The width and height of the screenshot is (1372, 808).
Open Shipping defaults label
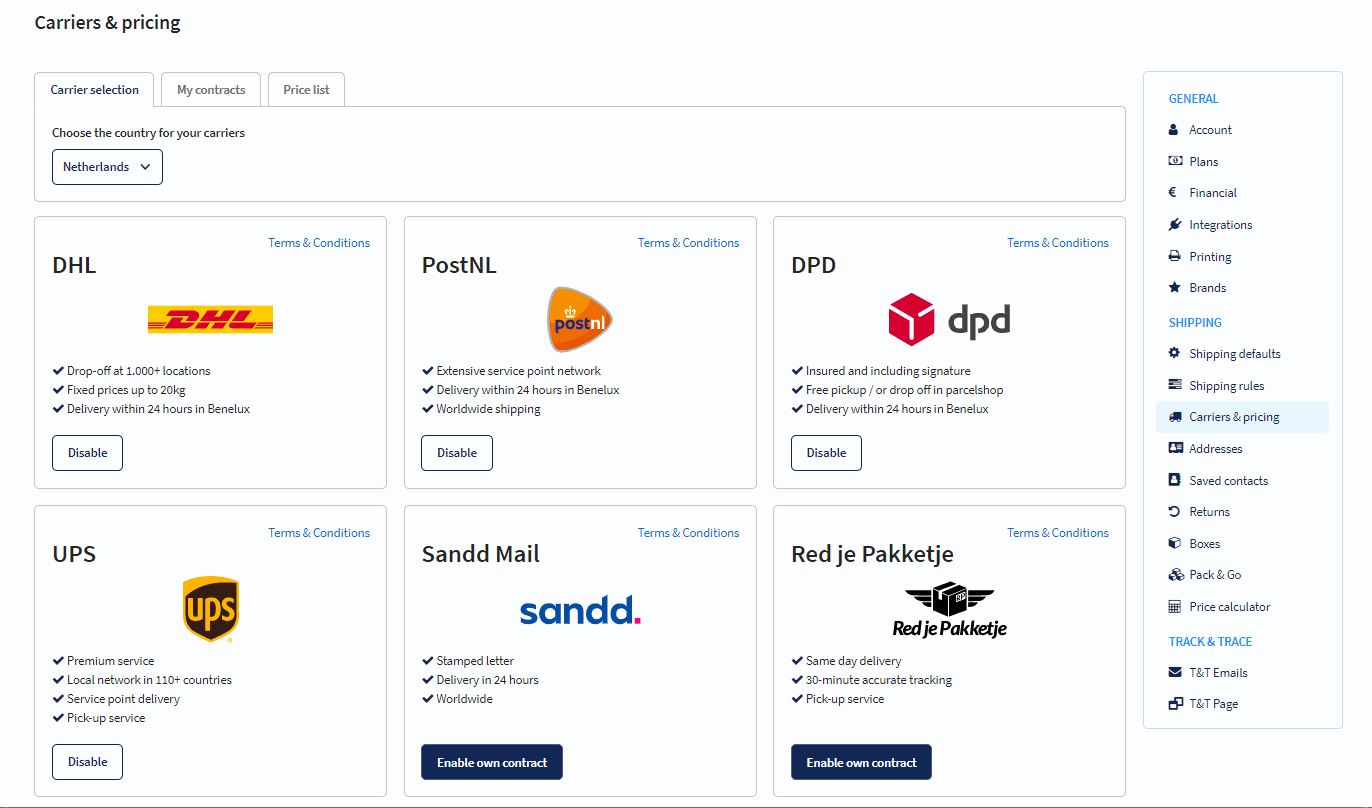tap(1235, 354)
